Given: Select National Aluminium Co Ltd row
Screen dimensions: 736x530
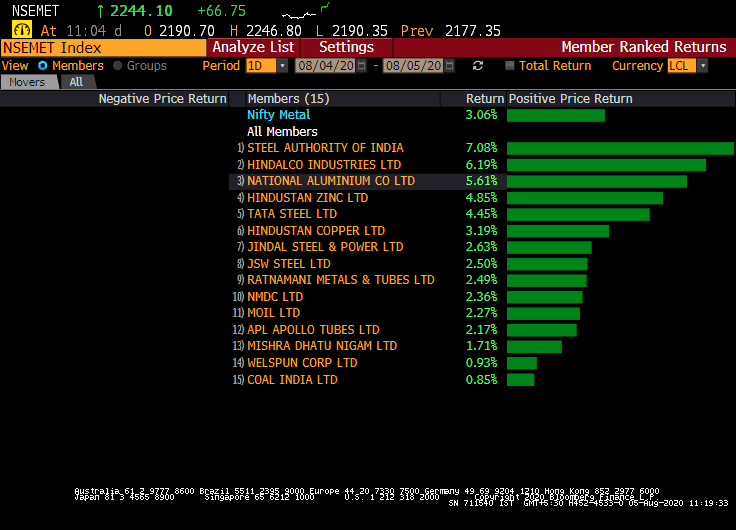Looking at the screenshot, I should click(330, 181).
